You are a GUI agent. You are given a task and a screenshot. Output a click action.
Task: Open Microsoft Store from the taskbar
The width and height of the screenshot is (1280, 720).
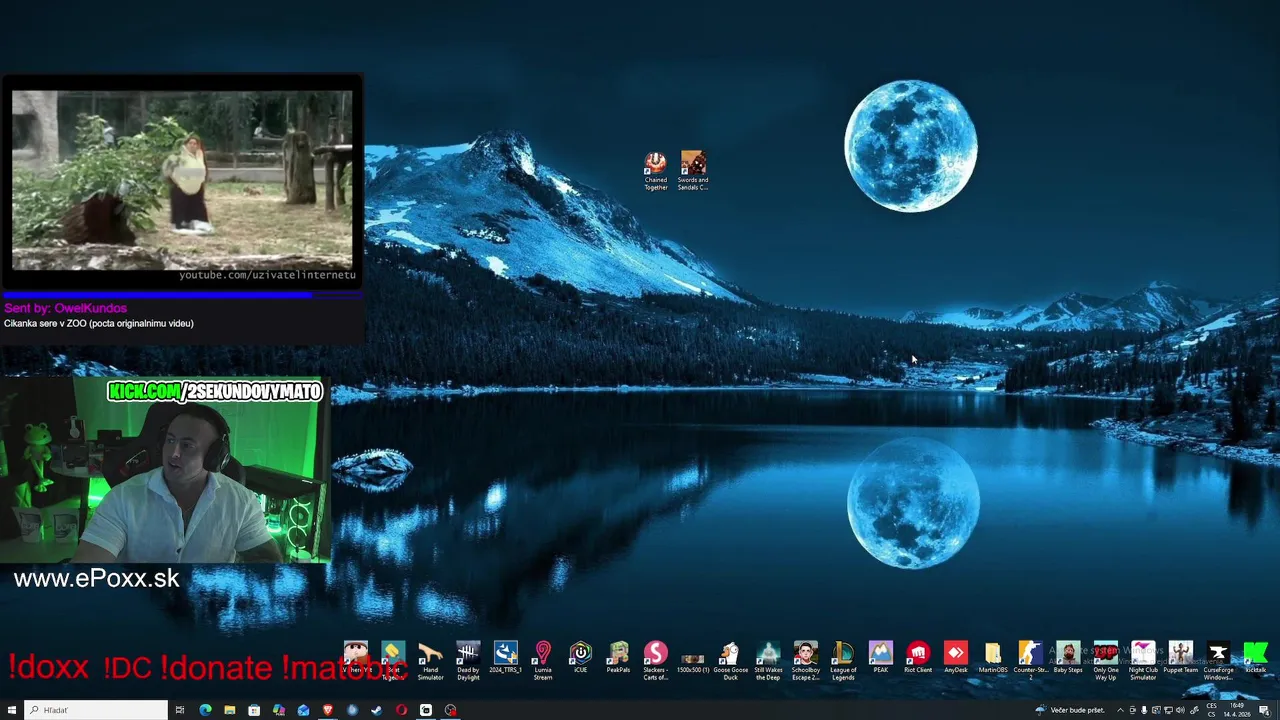254,710
